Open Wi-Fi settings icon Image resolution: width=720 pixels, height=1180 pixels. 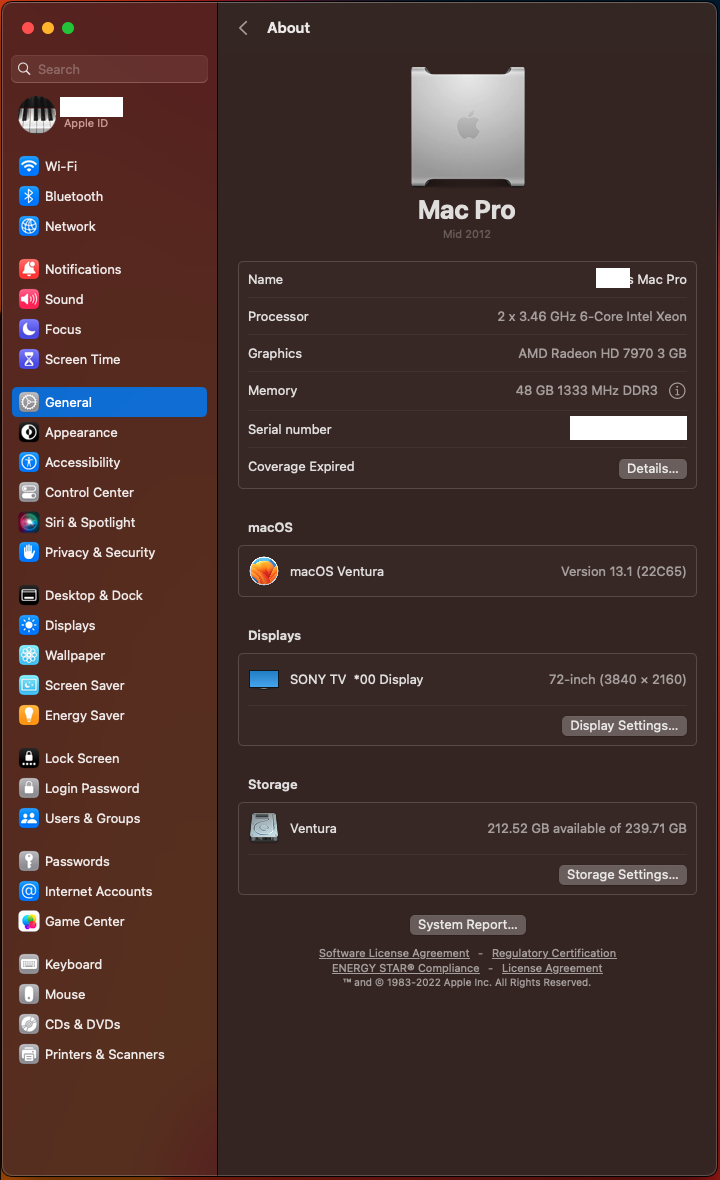[29, 166]
